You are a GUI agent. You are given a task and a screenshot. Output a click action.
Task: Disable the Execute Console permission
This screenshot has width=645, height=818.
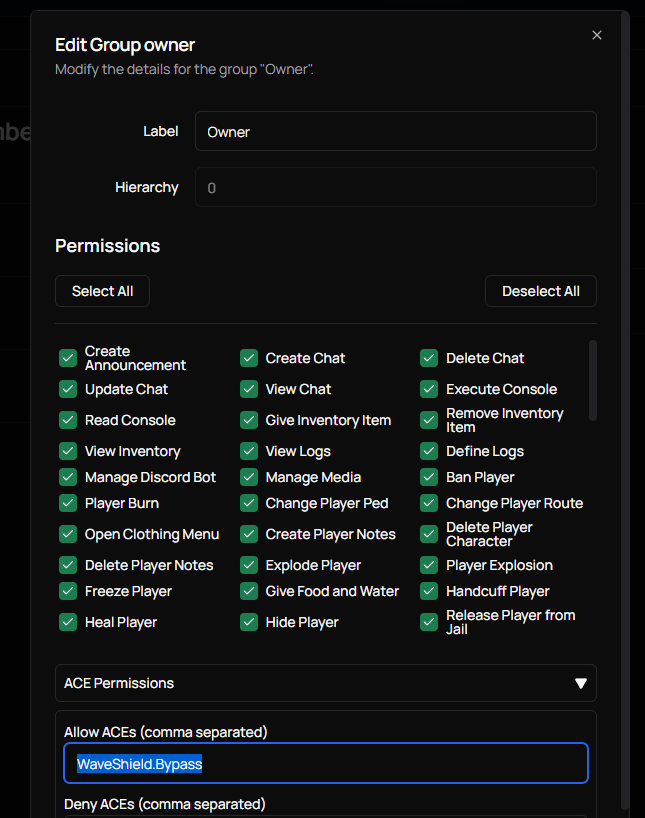tap(429, 389)
